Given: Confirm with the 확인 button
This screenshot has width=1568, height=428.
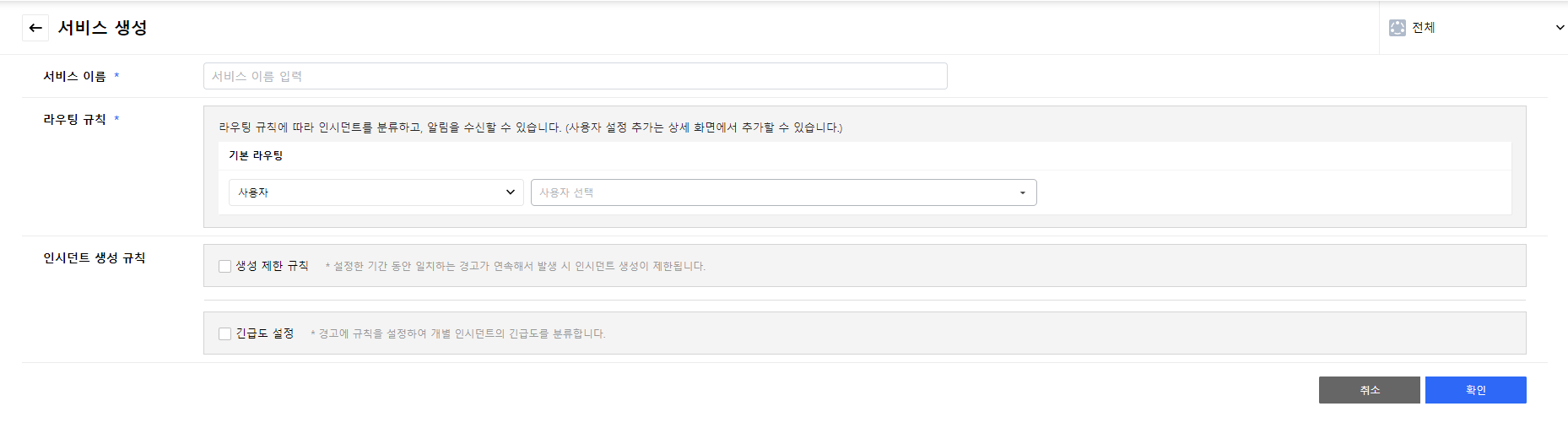Looking at the screenshot, I should point(1475,390).
